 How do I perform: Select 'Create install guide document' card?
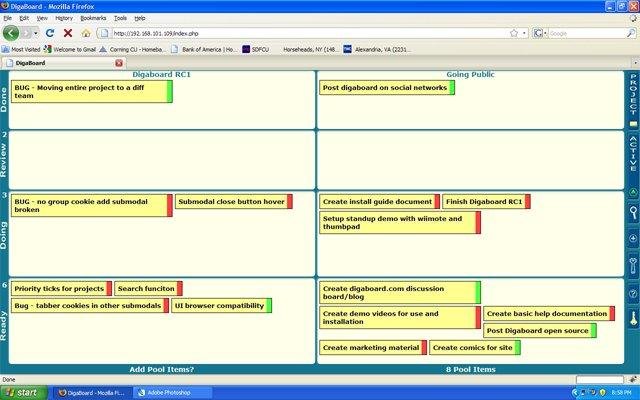click(x=380, y=202)
